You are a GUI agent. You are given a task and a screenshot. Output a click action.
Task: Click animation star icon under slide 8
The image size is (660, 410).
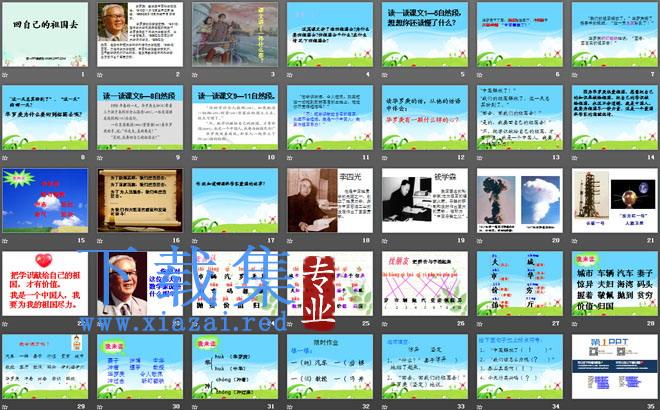click(x=5, y=157)
